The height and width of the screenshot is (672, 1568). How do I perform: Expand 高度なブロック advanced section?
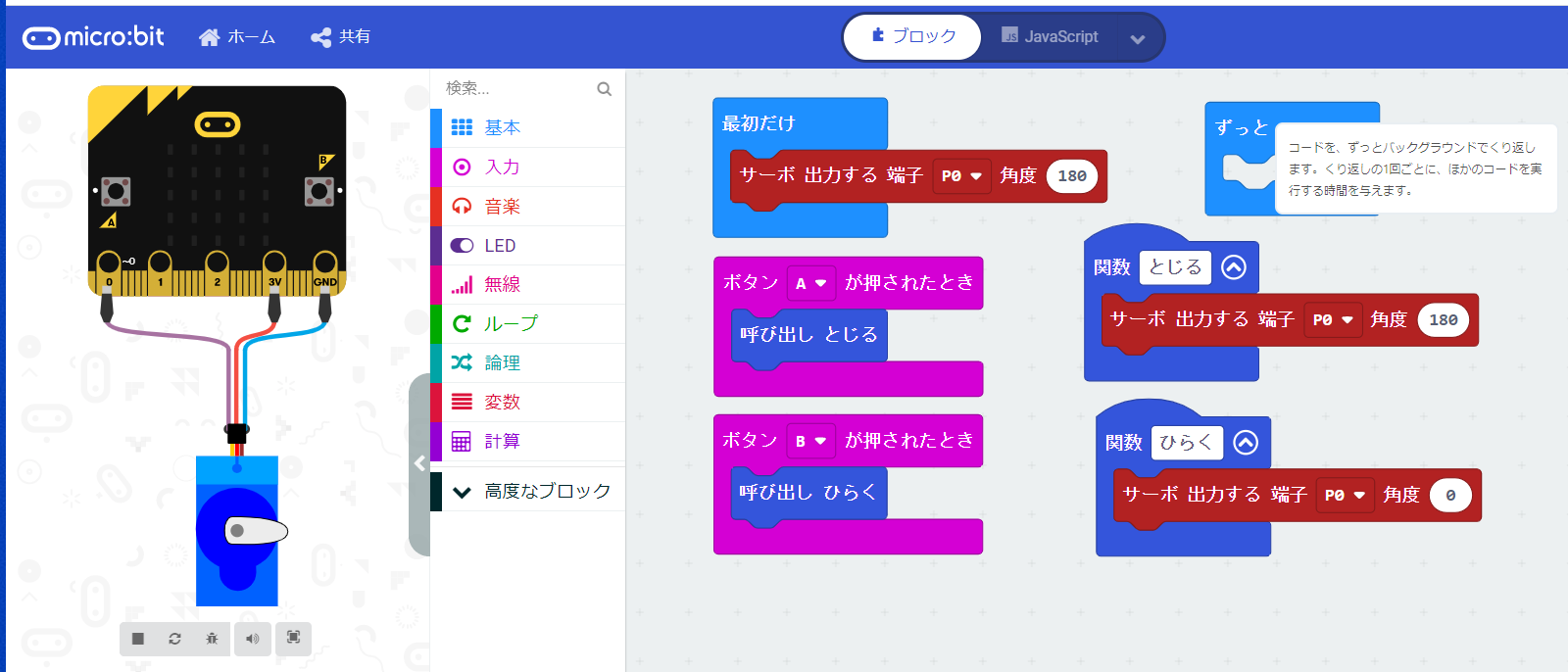[x=527, y=491]
